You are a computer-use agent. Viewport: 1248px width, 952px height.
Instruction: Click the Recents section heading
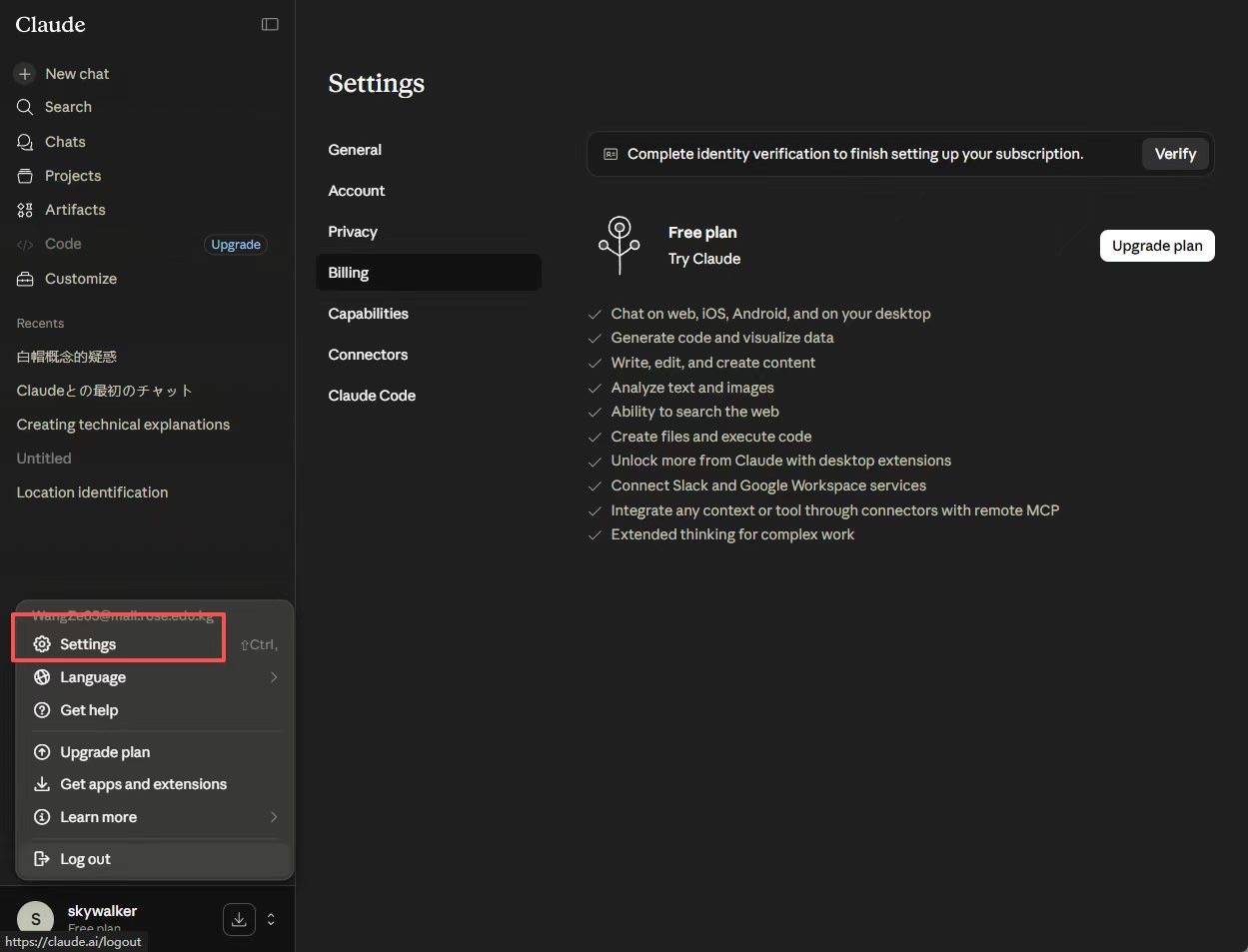(x=40, y=324)
